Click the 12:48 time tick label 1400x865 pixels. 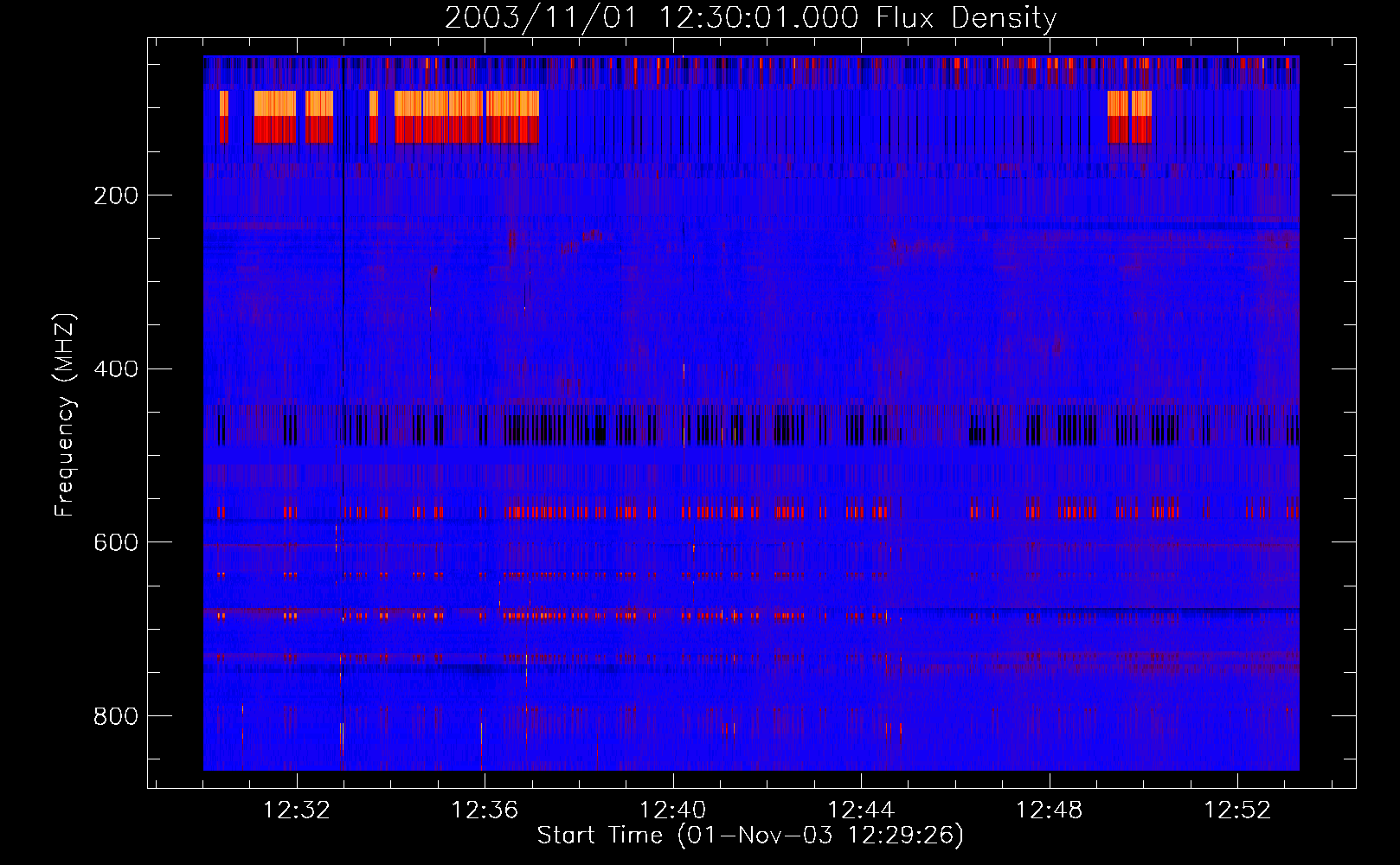click(1049, 811)
